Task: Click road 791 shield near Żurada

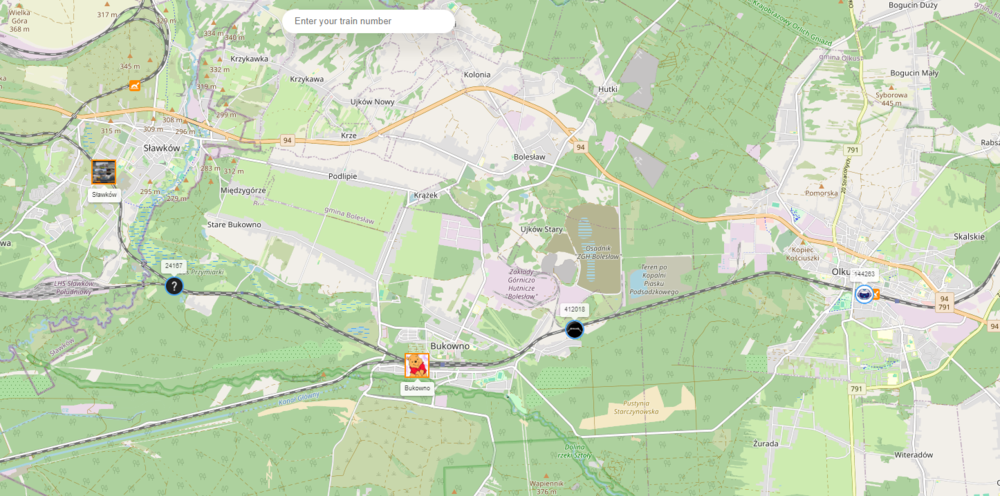Action: click(x=856, y=388)
